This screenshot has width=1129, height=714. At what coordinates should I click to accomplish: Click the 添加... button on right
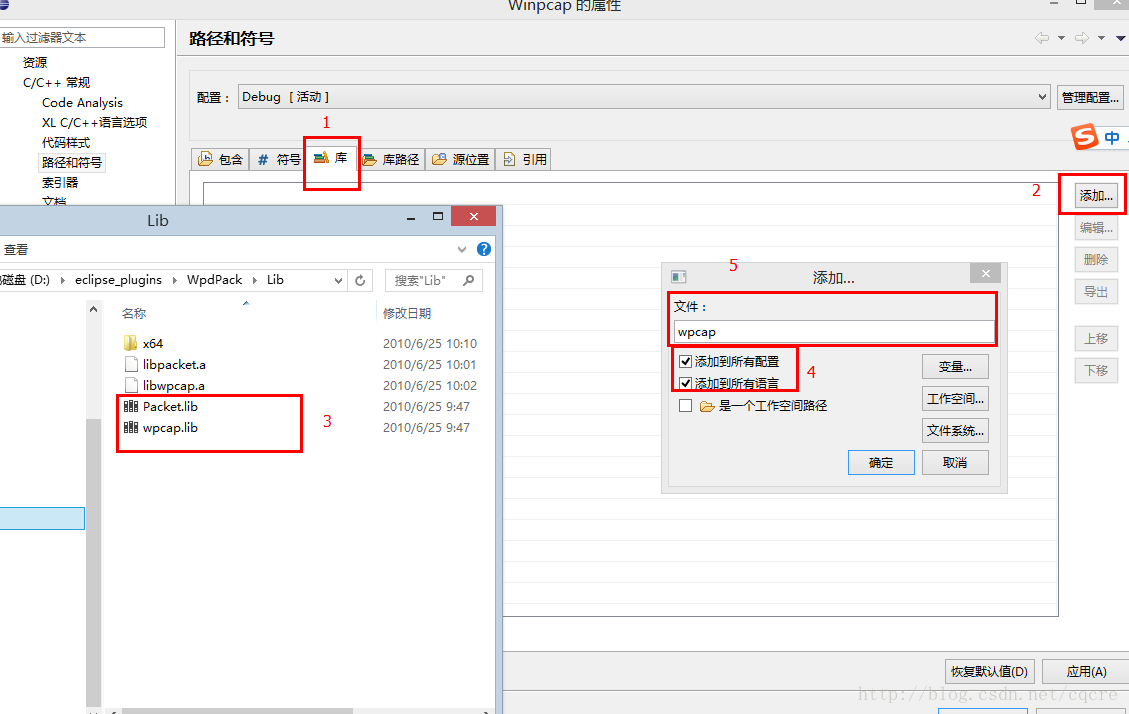(1096, 195)
